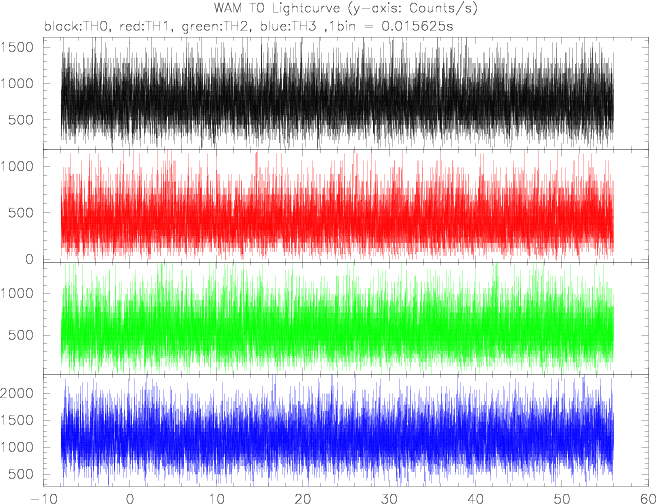This screenshot has height=504, width=657.
Task: Click the 10 x-axis tick label
Action: click(216, 499)
